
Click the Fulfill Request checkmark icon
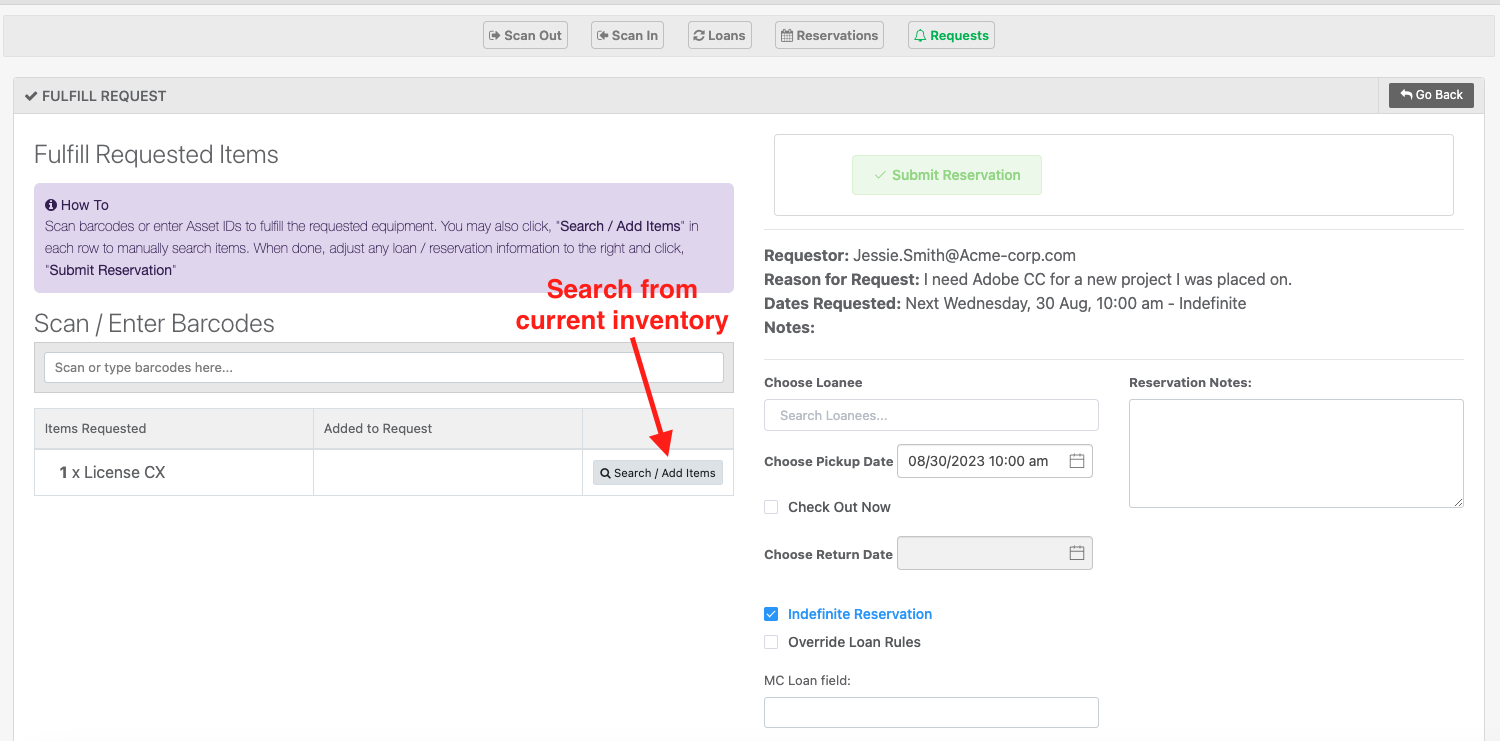click(x=31, y=96)
